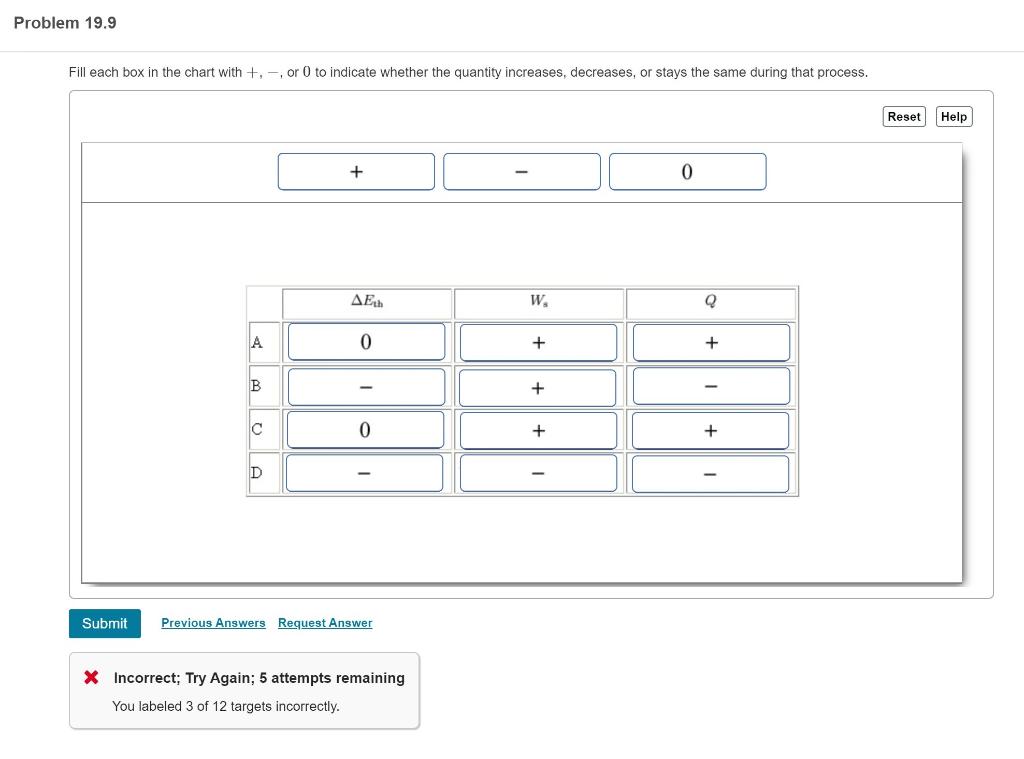Click 'Incorrect; Try Again' feedback message

tap(259, 678)
